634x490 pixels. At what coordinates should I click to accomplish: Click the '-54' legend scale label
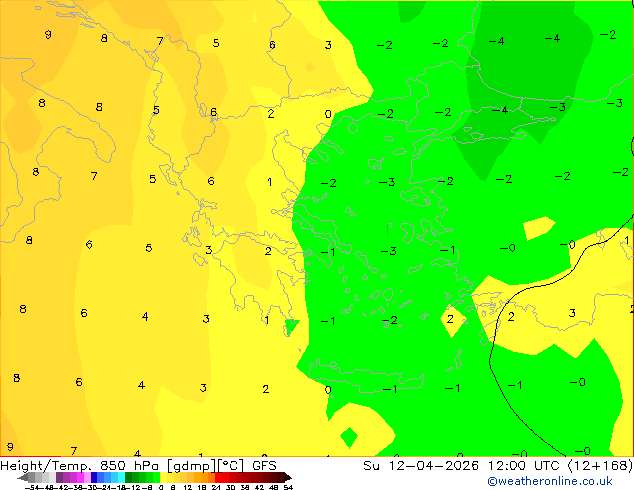[32, 487]
